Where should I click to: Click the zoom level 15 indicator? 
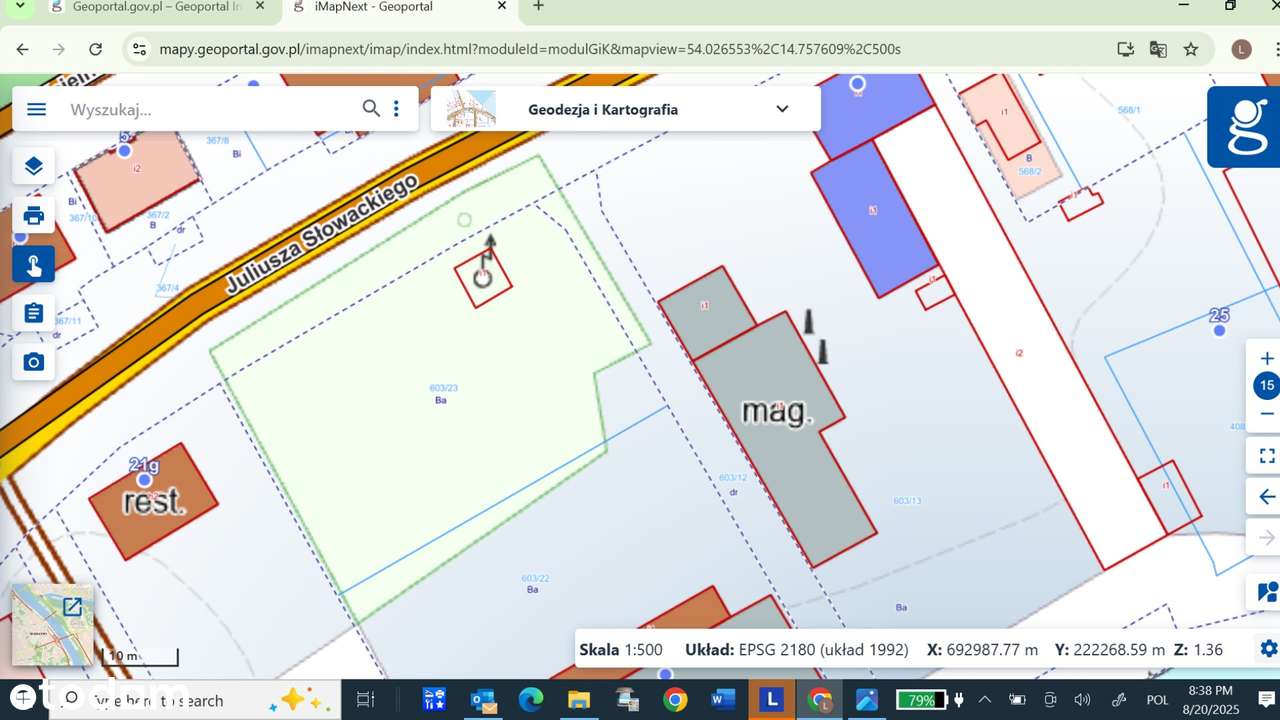click(1267, 386)
